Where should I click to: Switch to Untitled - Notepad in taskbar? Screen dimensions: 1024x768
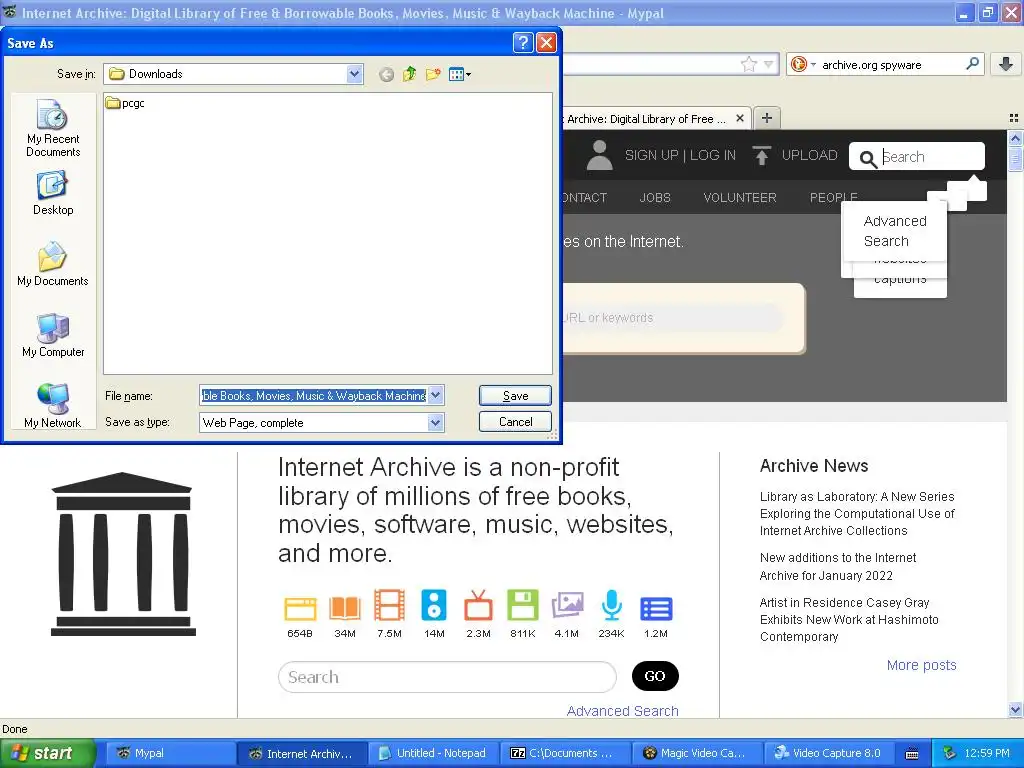point(433,753)
